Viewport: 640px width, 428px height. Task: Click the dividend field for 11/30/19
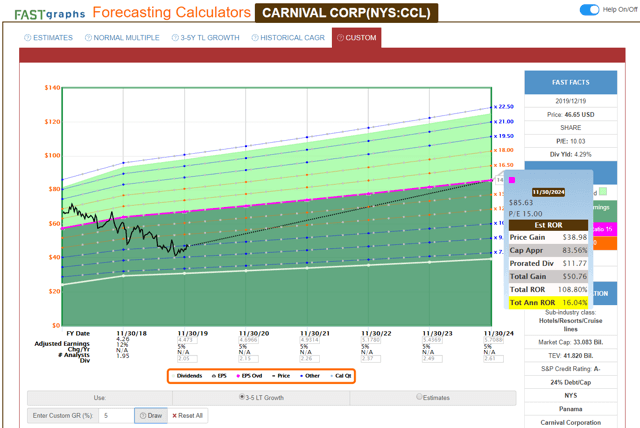point(187,359)
